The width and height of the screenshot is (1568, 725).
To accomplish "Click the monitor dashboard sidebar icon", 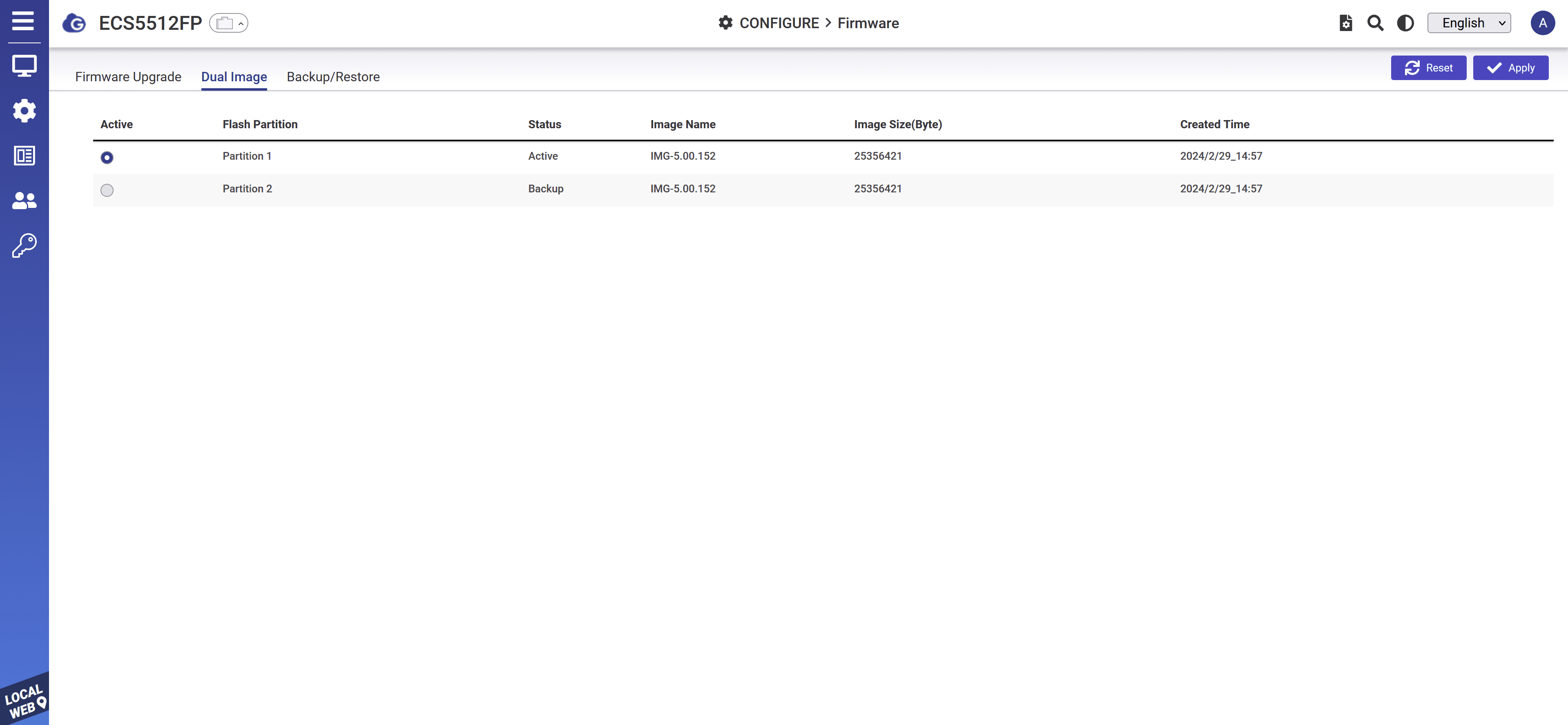I will [25, 66].
